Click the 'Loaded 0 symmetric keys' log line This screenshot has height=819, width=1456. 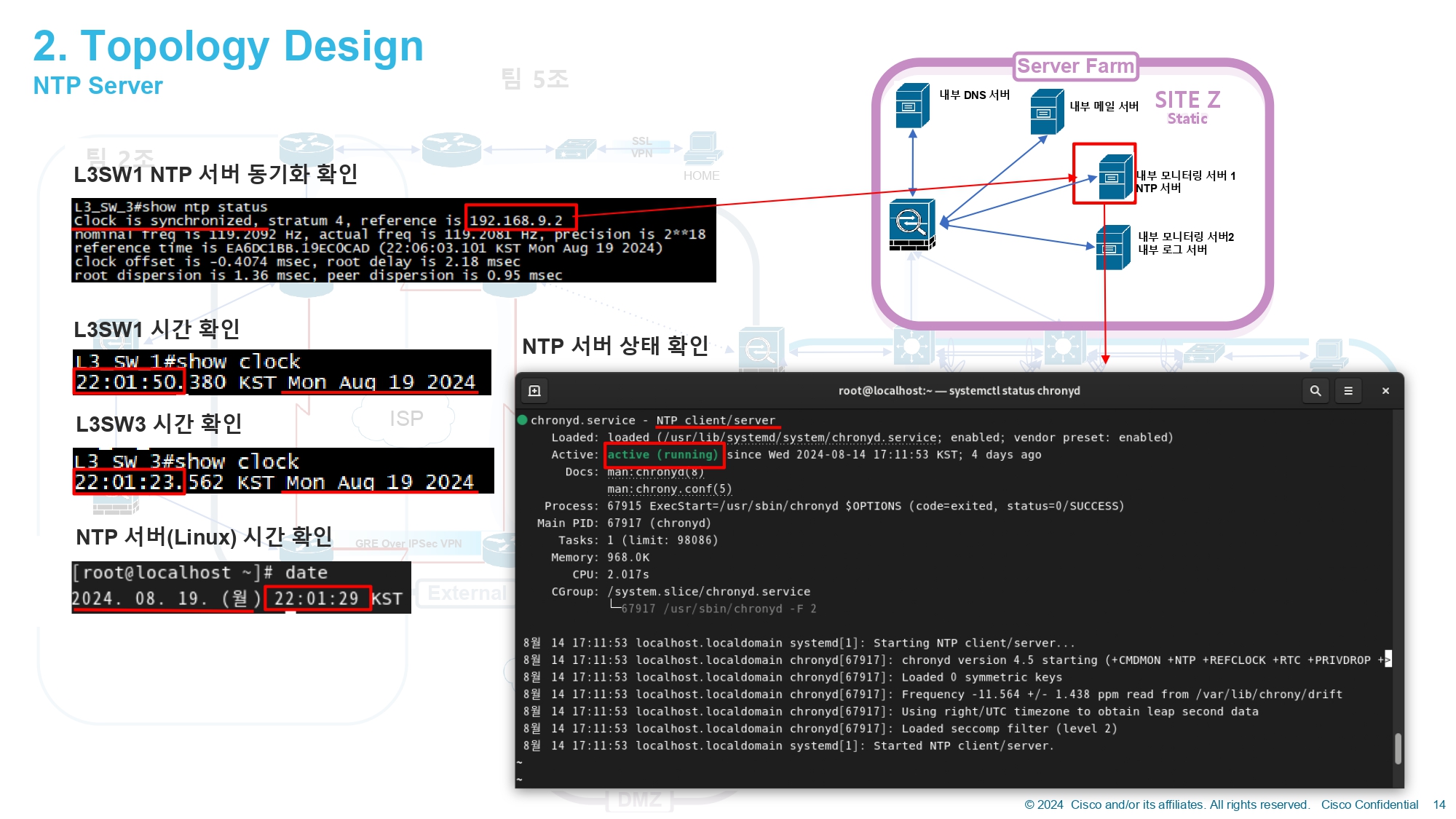(x=792, y=677)
